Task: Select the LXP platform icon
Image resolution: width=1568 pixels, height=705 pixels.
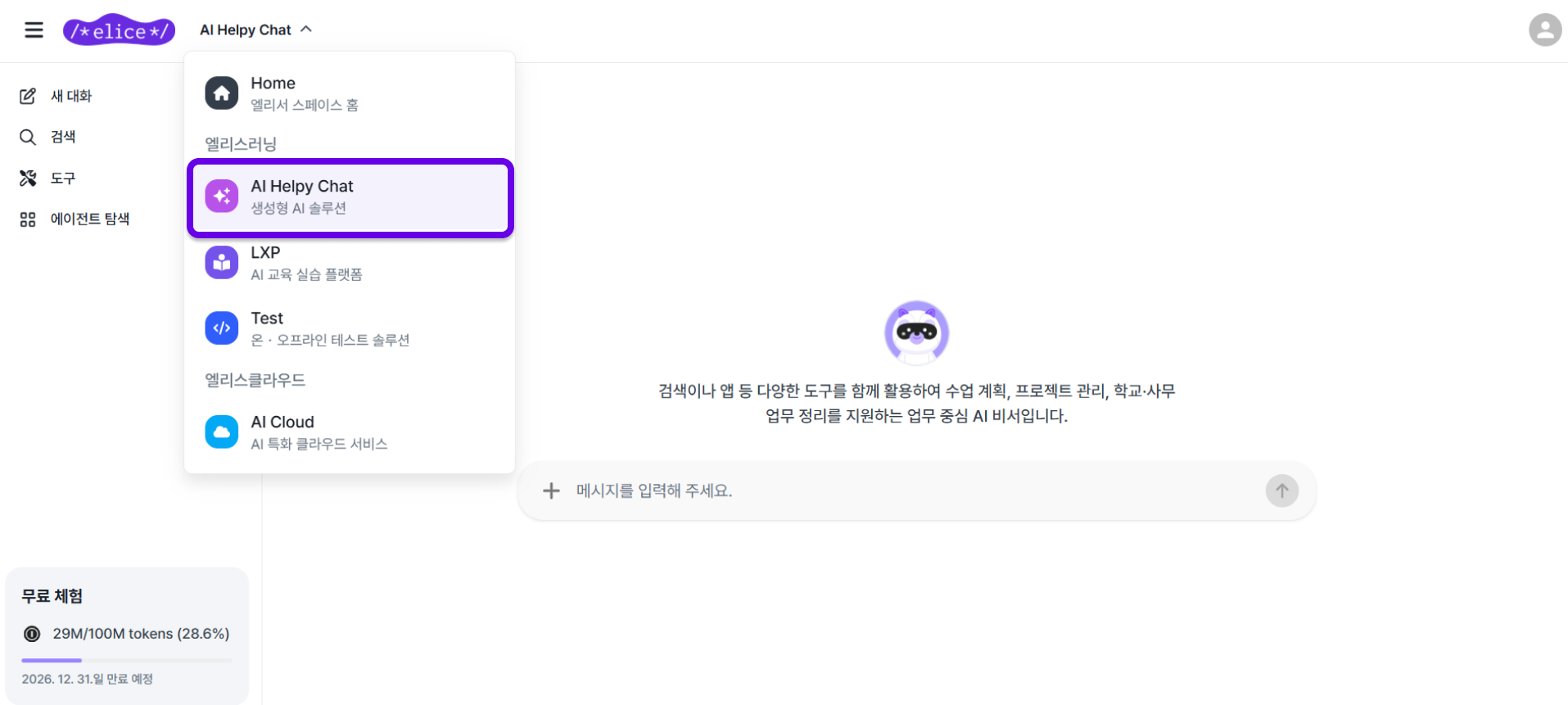Action: click(x=221, y=262)
